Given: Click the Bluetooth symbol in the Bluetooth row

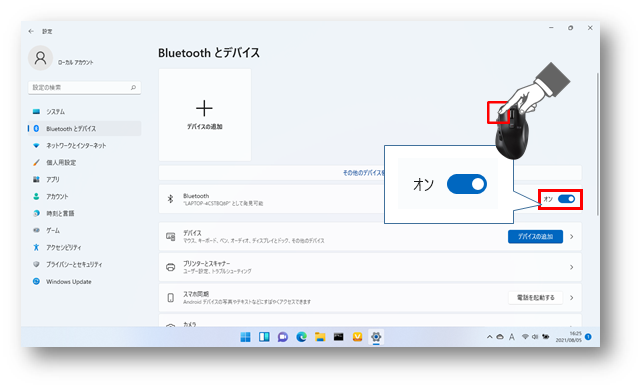Looking at the screenshot, I should (x=170, y=199).
